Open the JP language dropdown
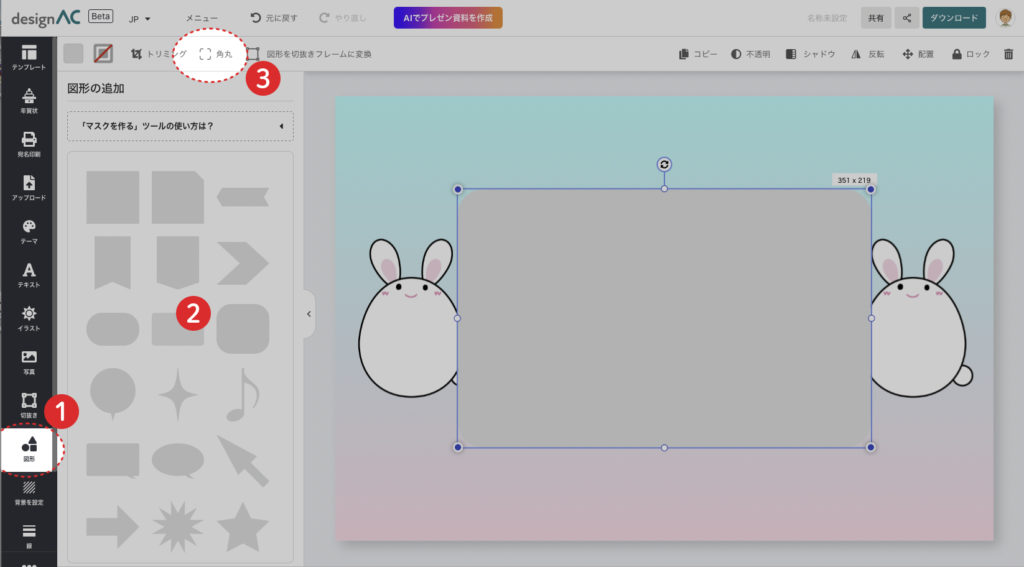This screenshot has height=567, width=1024. click(x=140, y=18)
